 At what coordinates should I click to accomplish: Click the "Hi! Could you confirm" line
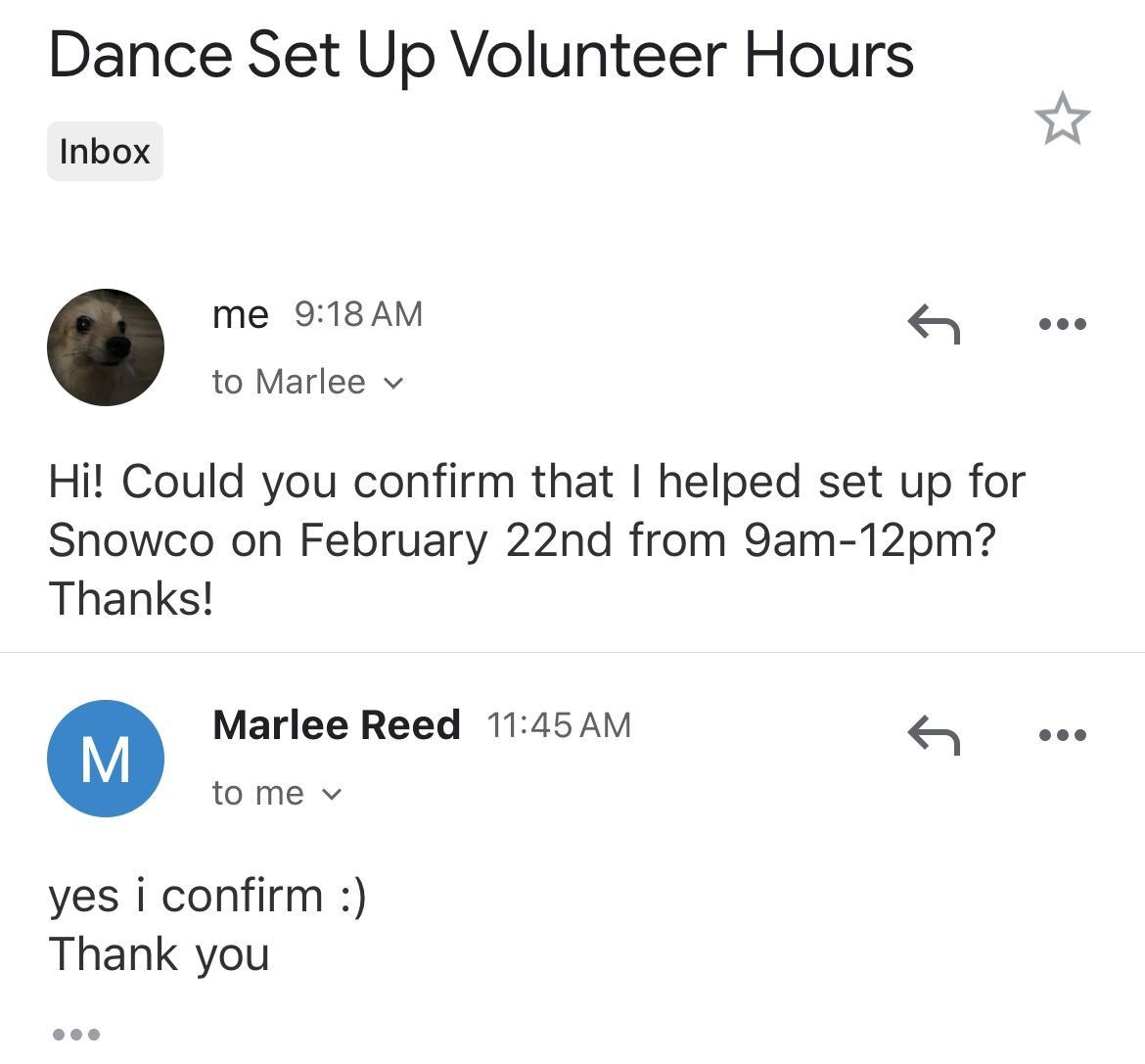point(536,482)
